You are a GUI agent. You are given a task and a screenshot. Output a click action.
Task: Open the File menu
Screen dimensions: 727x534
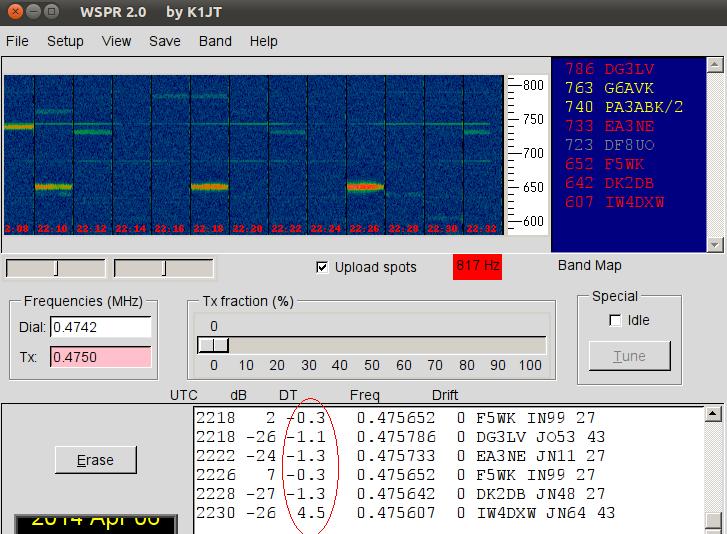[x=17, y=41]
